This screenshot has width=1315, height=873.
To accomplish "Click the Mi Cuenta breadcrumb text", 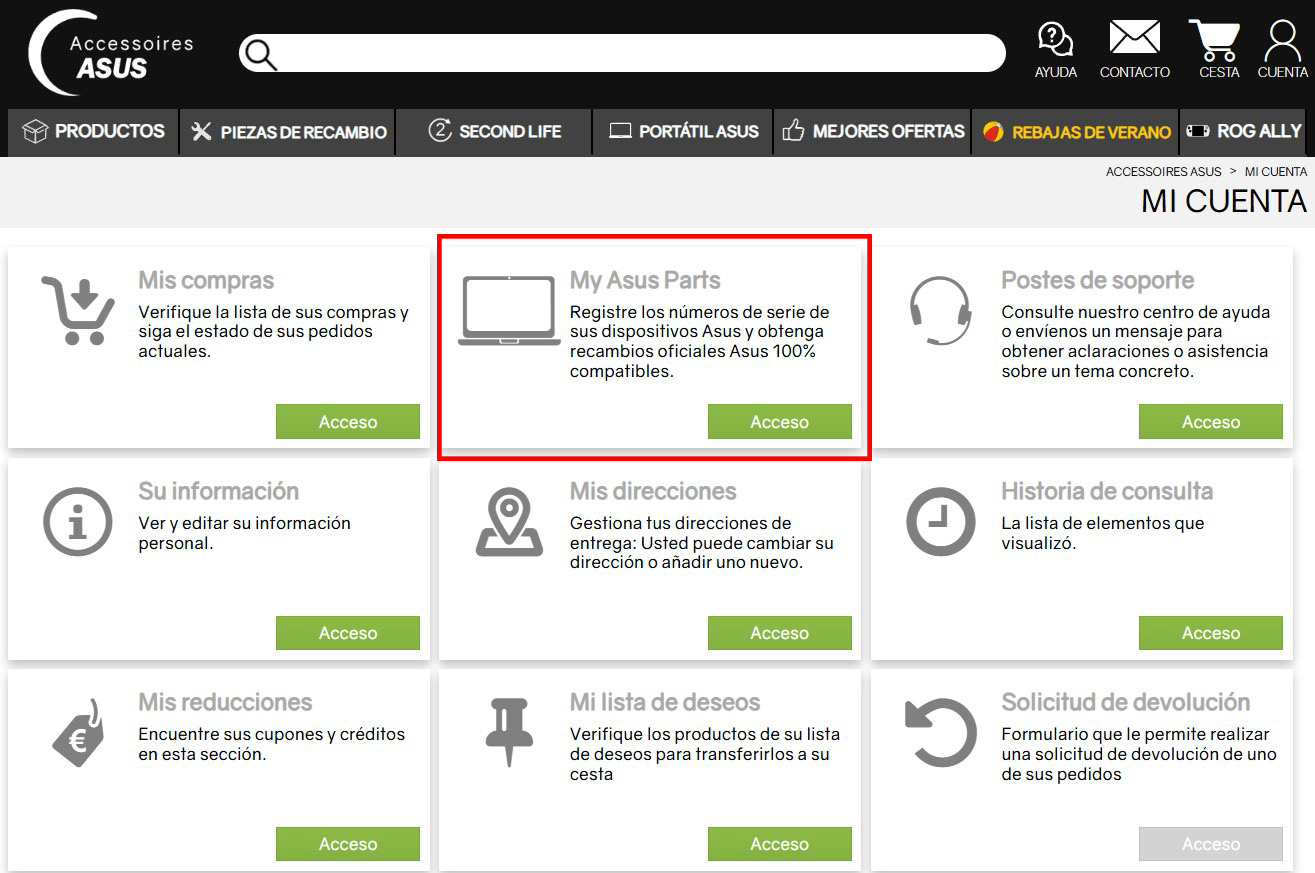I will pyautogui.click(x=1275, y=172).
